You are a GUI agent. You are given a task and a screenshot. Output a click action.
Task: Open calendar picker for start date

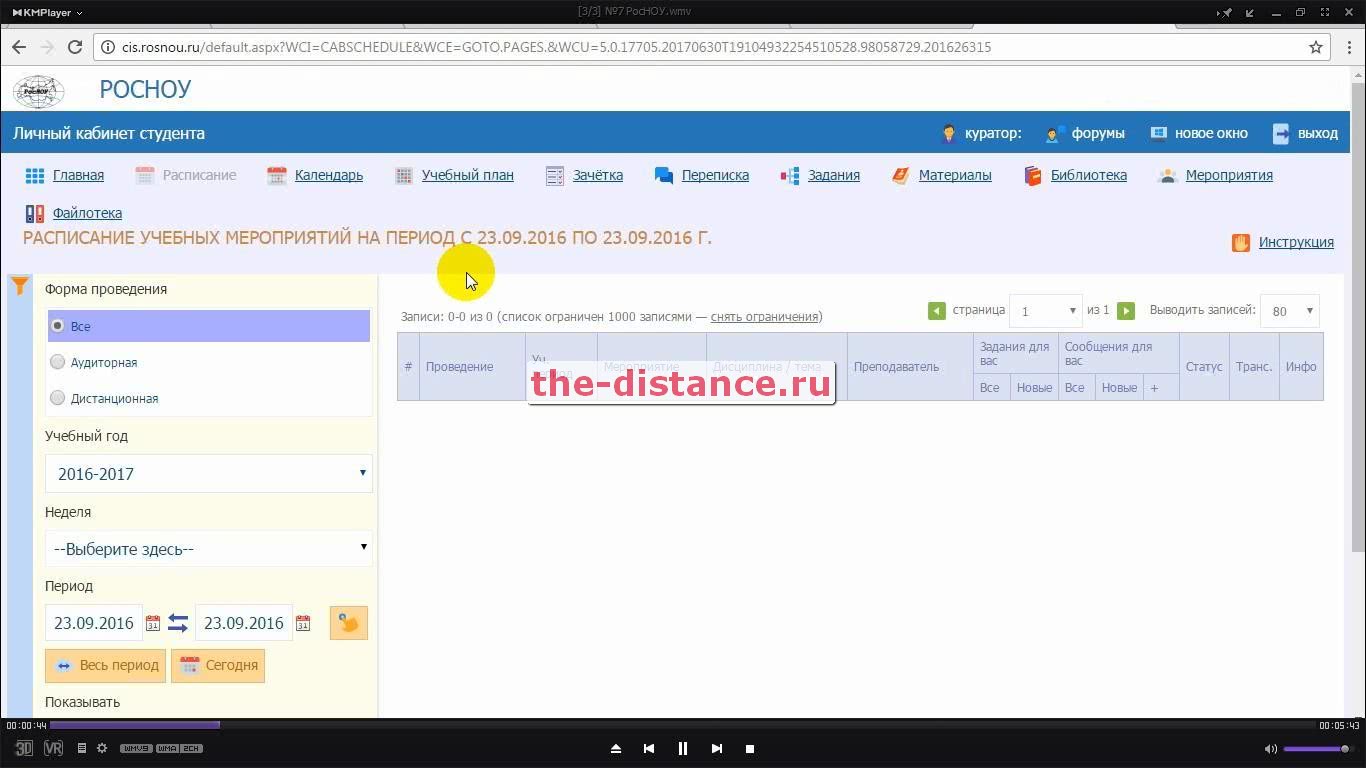[x=153, y=623]
